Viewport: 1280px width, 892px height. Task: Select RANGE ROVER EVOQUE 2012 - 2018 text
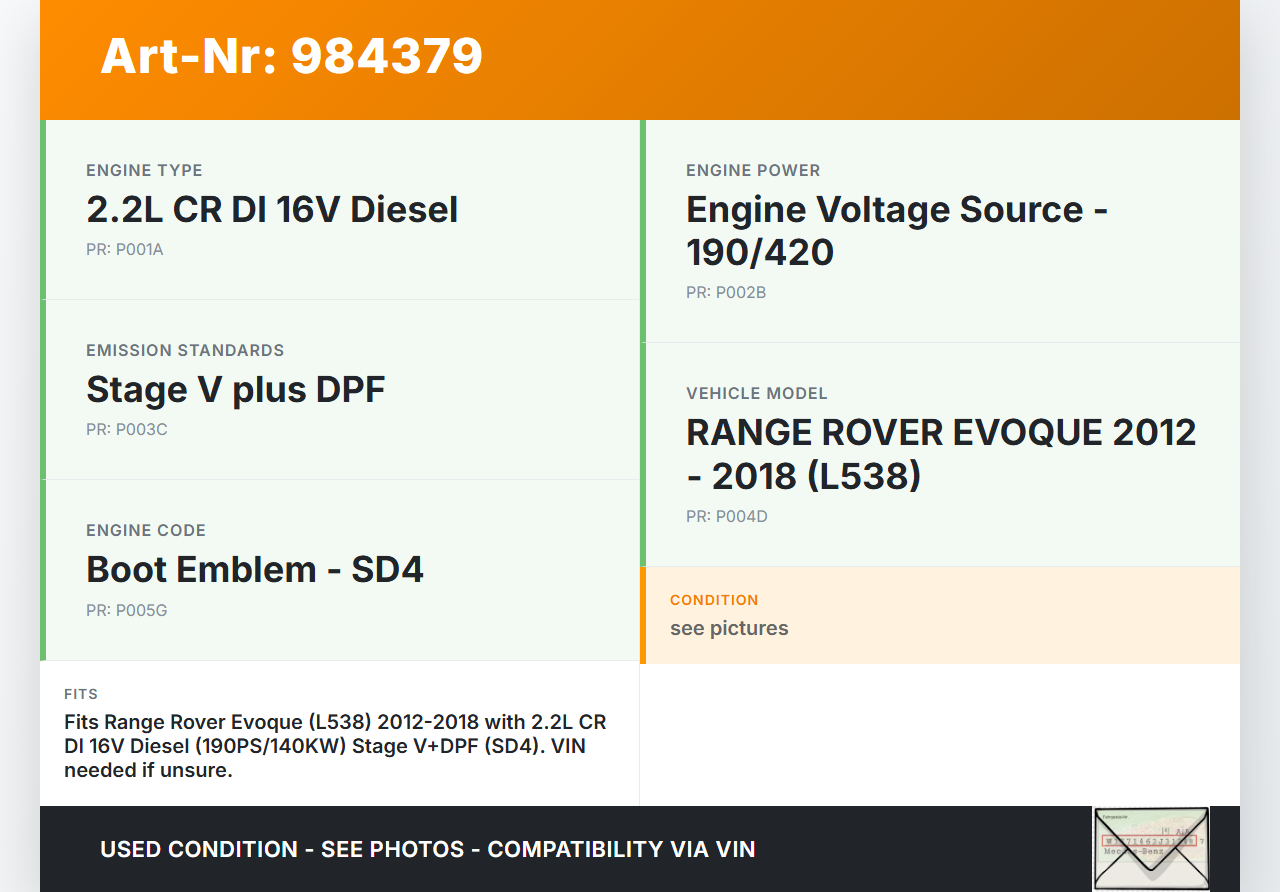click(940, 454)
